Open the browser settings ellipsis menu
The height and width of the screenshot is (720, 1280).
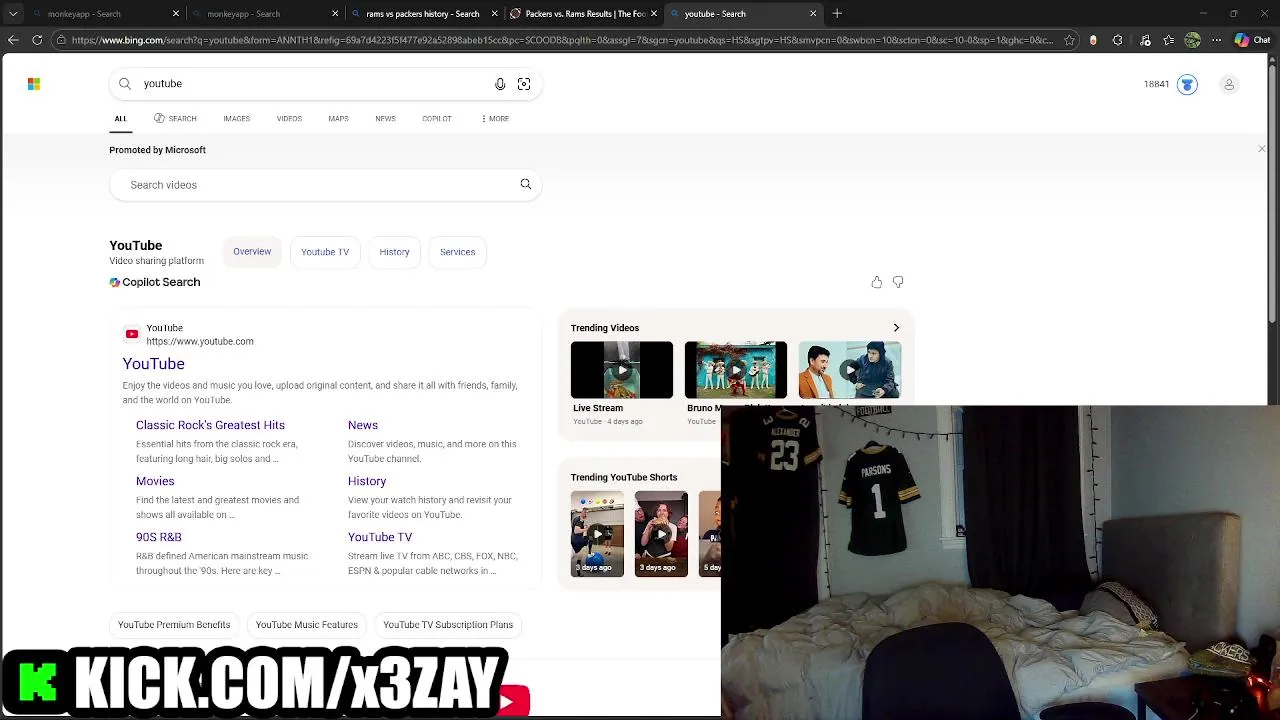click(x=1216, y=40)
